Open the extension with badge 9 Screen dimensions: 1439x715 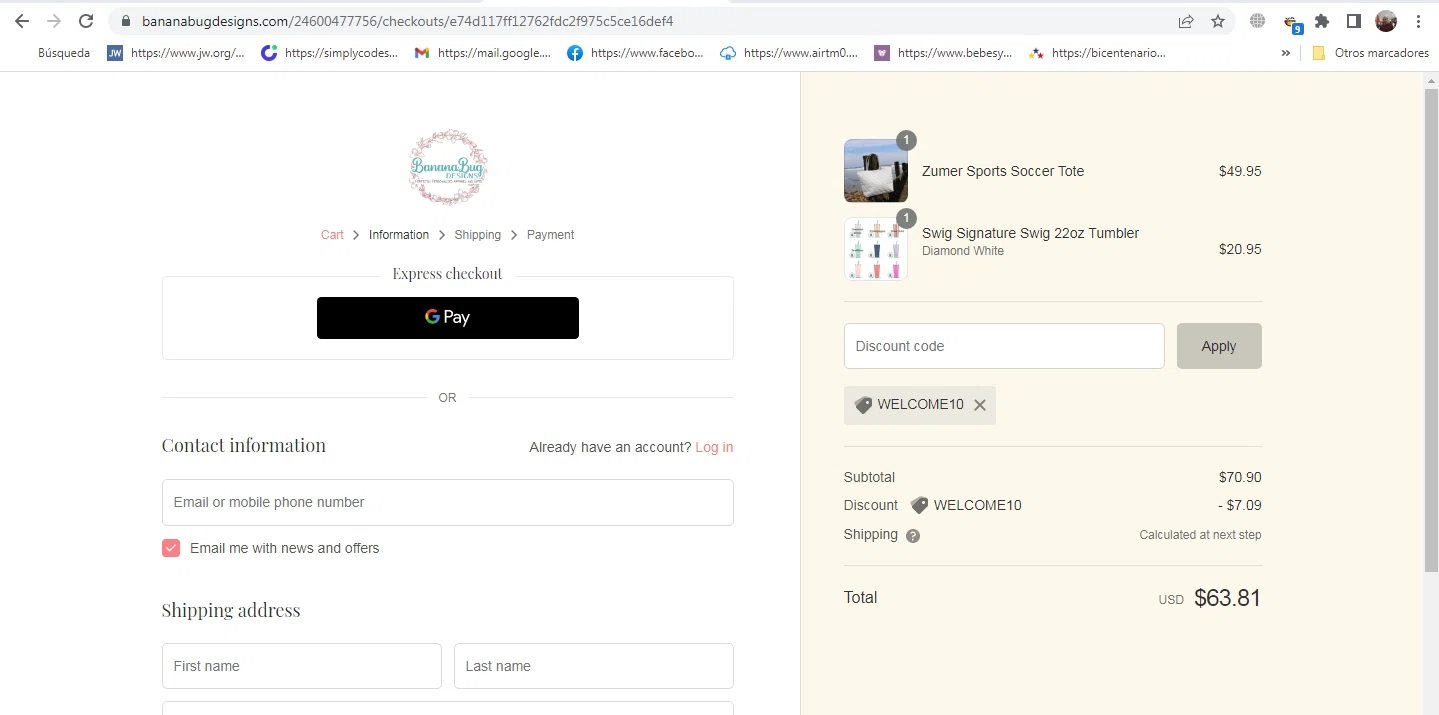tap(1292, 23)
